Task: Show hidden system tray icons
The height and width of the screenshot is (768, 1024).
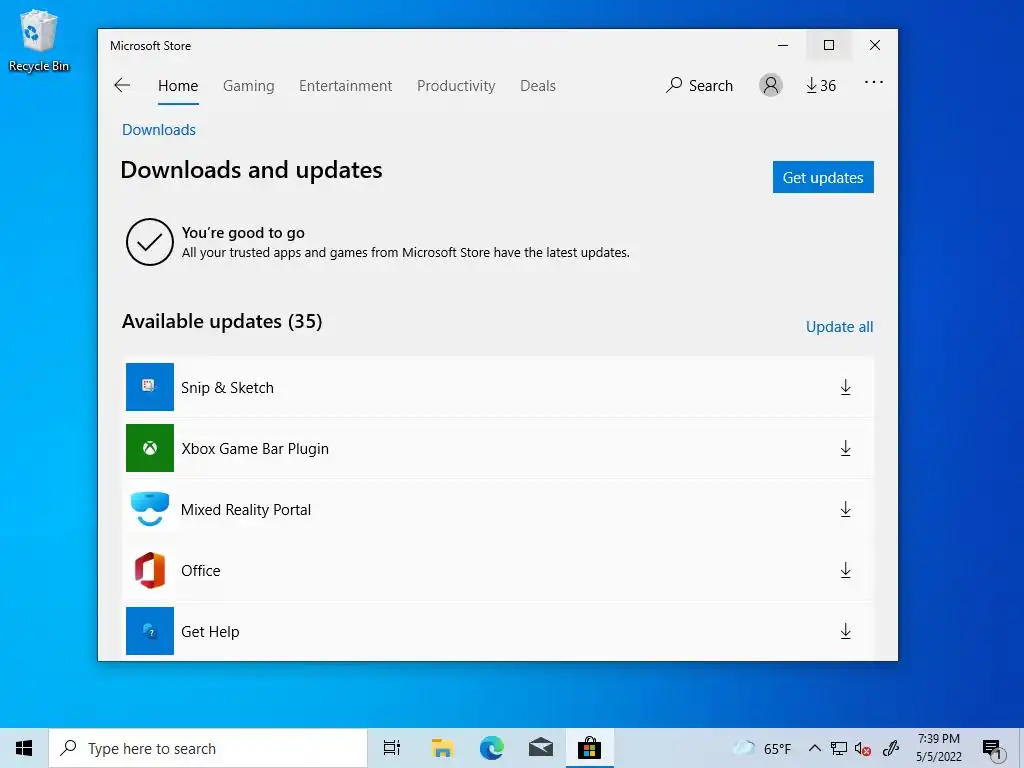Action: tap(814, 748)
